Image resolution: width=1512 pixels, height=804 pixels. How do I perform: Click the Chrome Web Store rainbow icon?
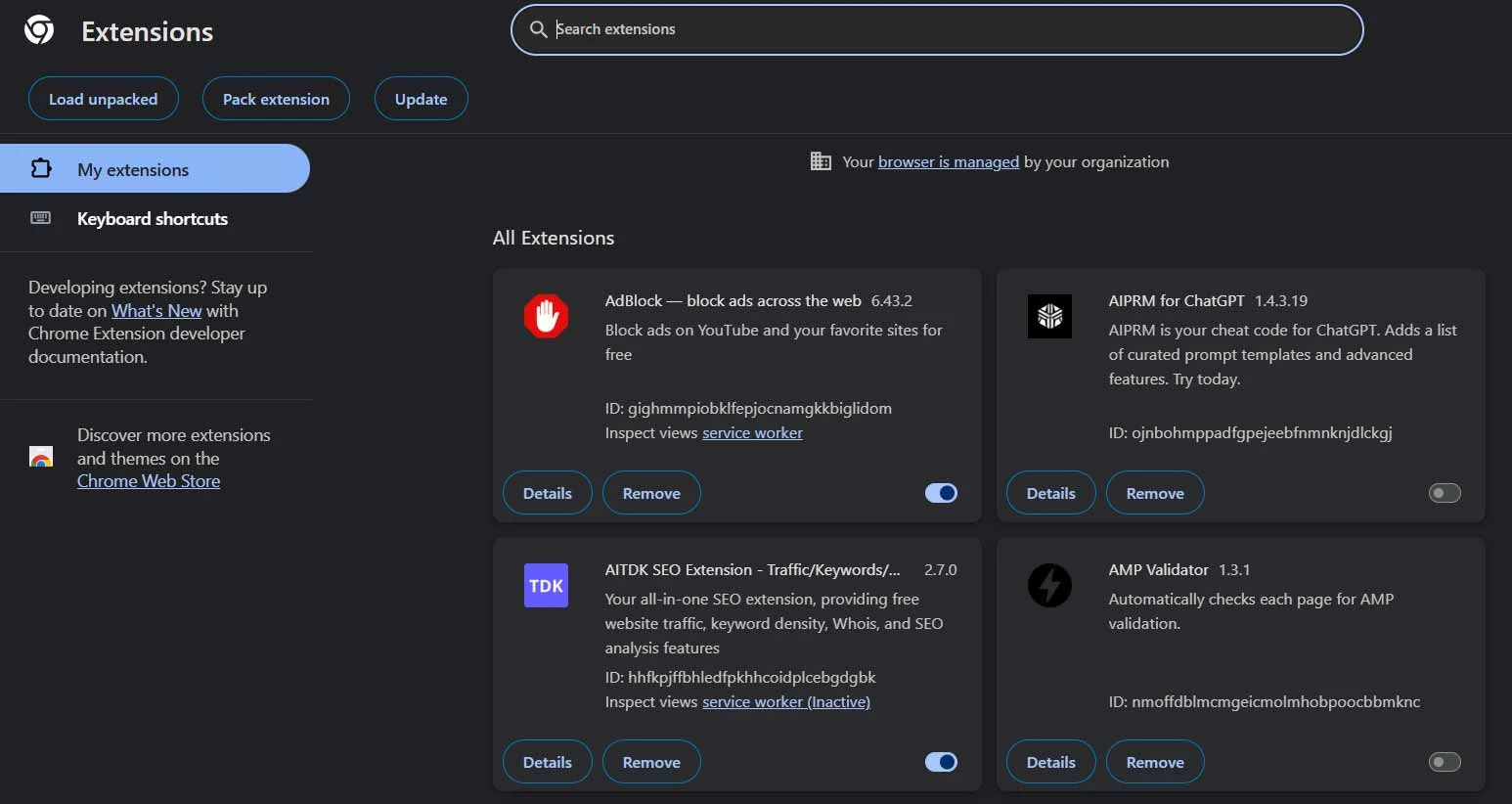[41, 457]
